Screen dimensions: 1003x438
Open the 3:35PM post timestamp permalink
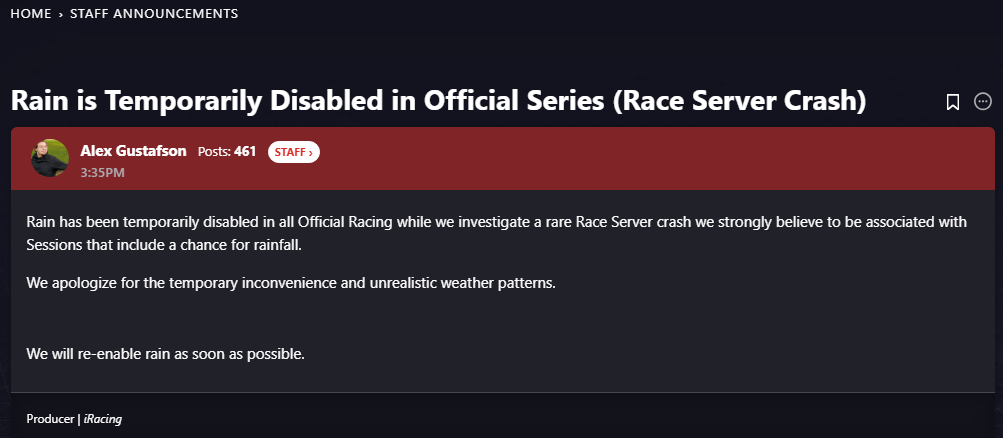click(102, 172)
